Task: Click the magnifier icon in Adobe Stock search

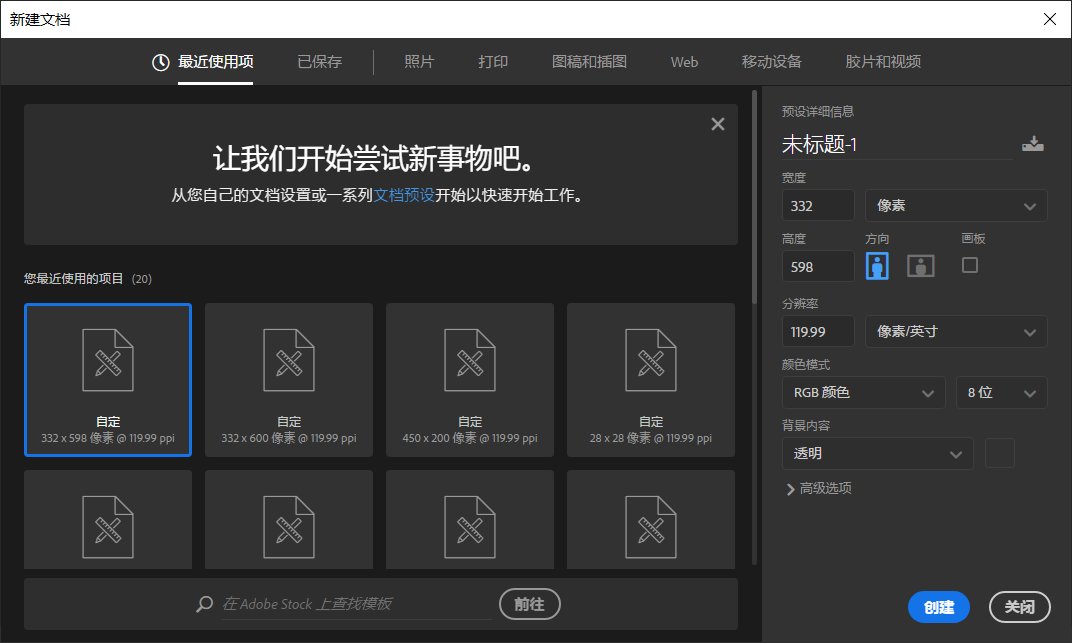Action: (205, 604)
